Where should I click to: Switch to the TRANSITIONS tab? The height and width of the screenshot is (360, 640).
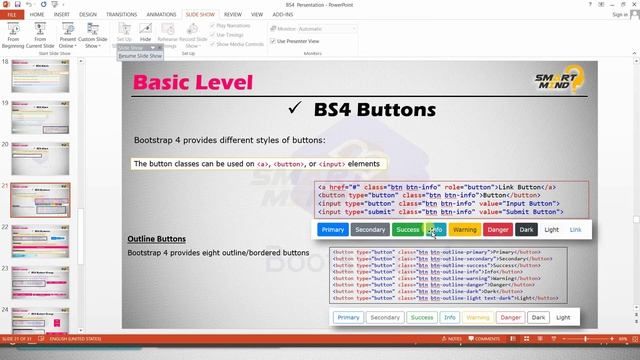coord(122,15)
